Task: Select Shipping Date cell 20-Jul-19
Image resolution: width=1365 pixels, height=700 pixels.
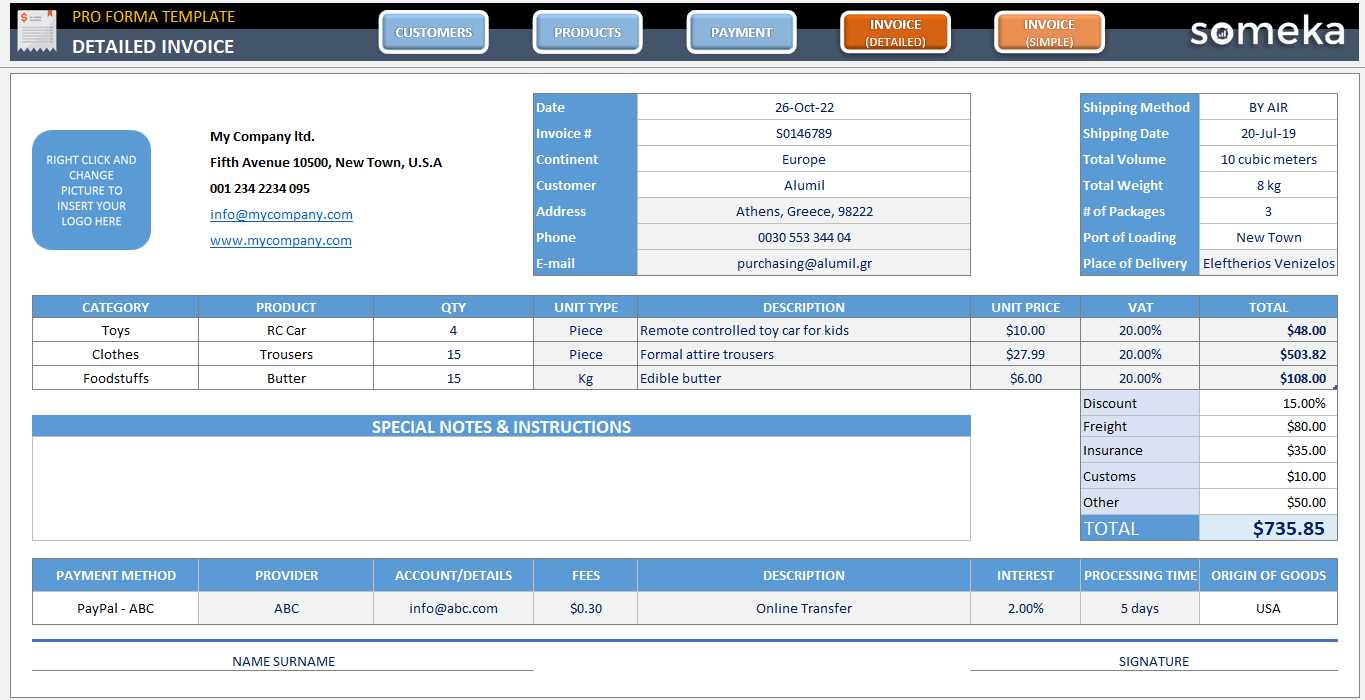Action: [1268, 133]
